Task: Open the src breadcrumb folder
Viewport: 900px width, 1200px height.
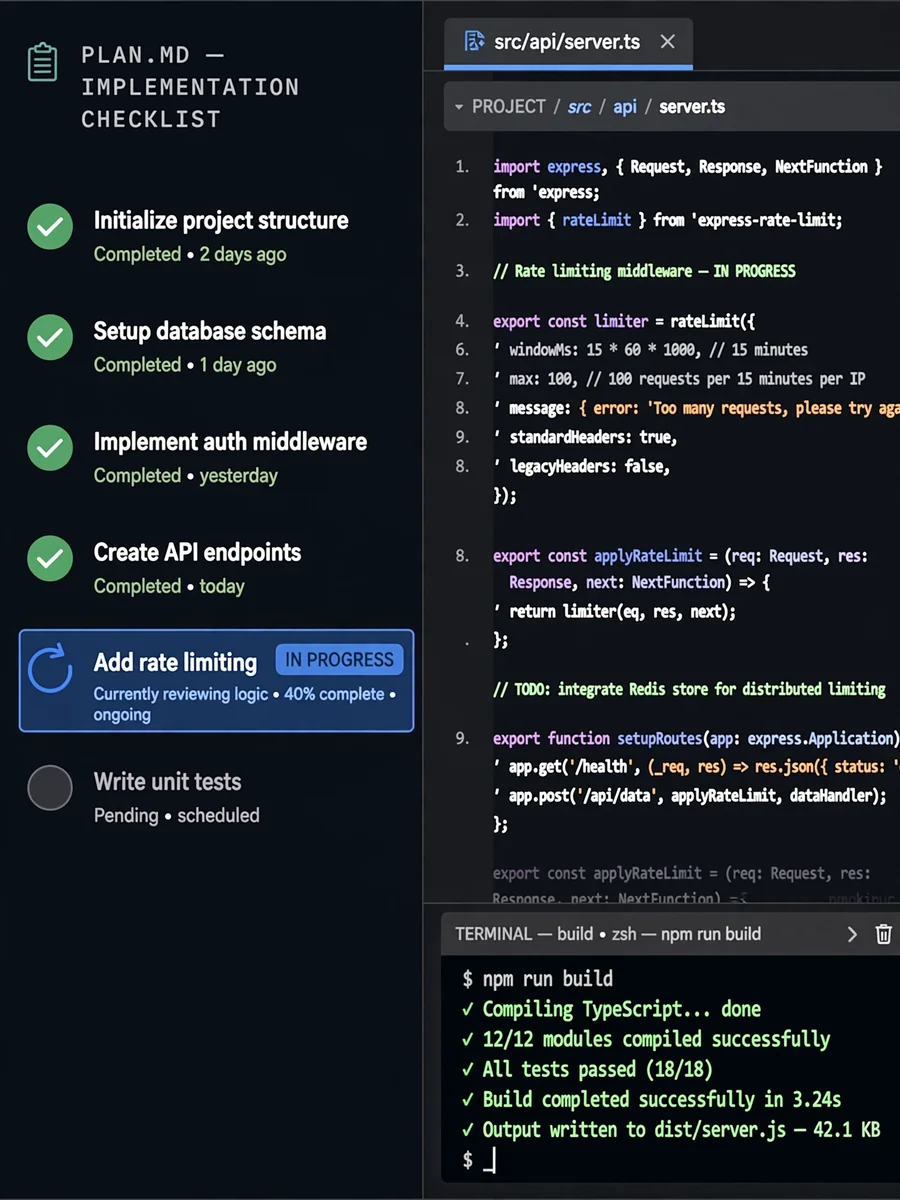Action: (x=579, y=107)
